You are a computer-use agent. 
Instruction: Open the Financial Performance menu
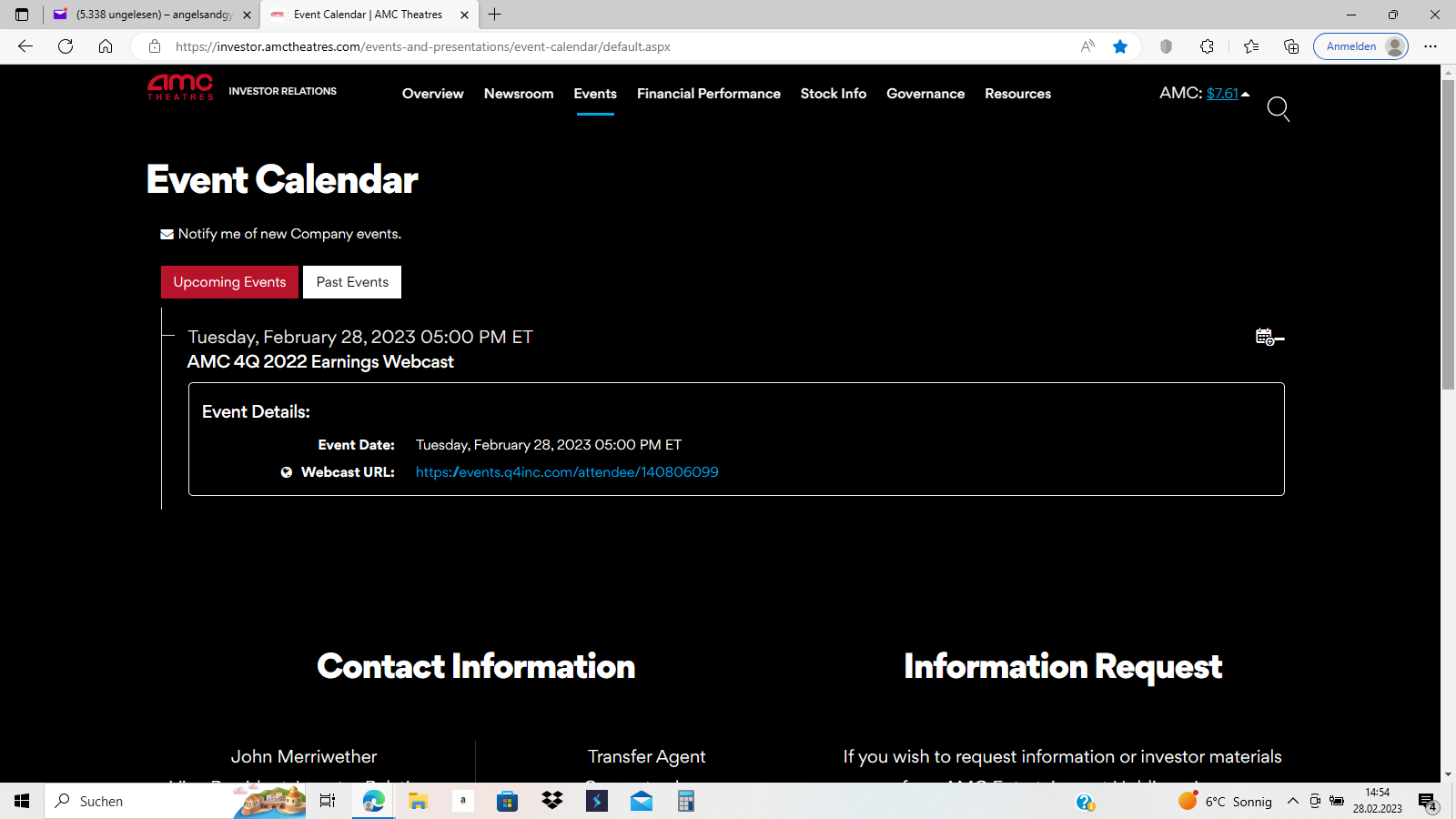click(x=709, y=94)
